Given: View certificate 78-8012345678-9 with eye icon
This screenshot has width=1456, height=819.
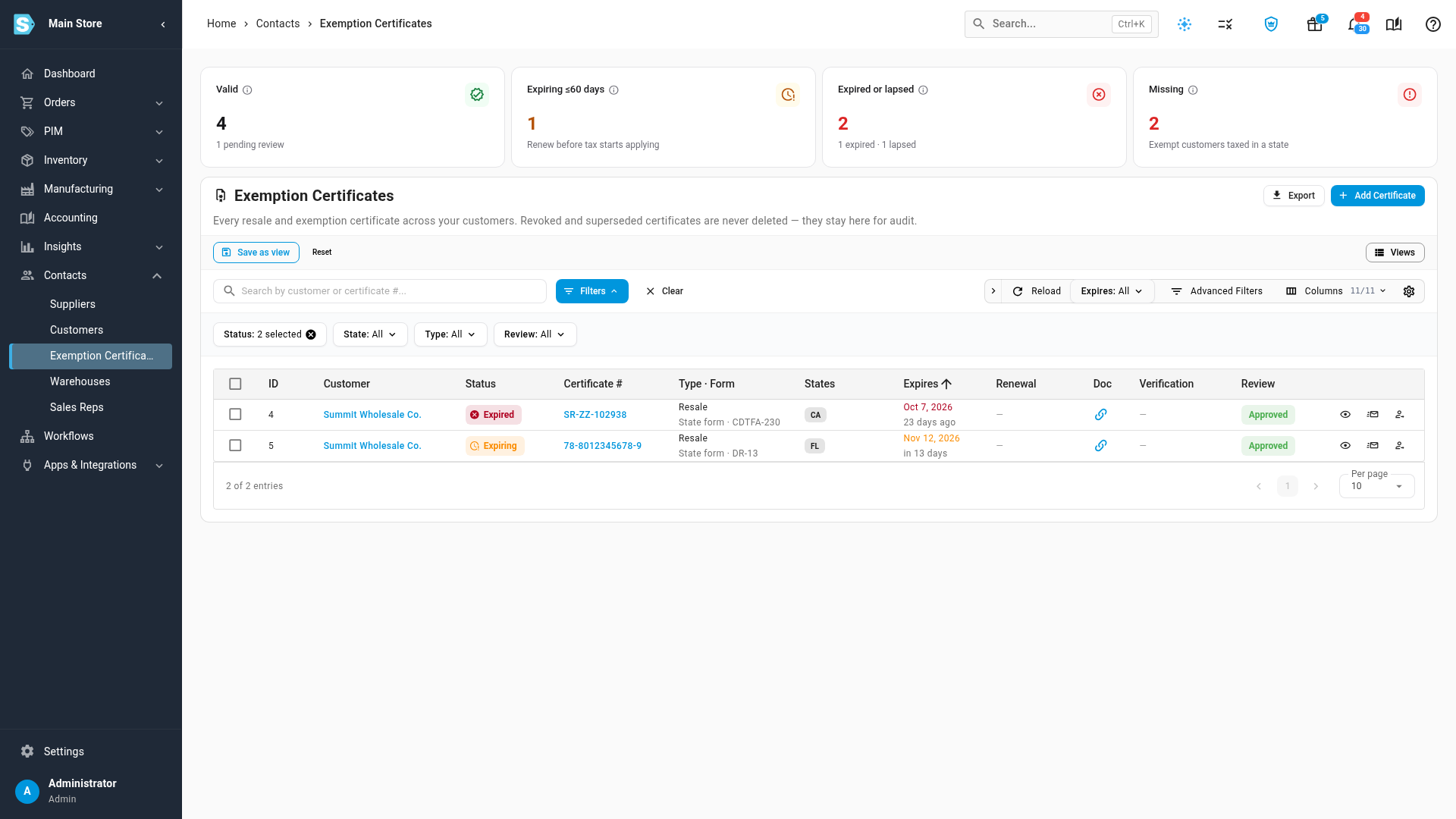Looking at the screenshot, I should [x=1345, y=446].
